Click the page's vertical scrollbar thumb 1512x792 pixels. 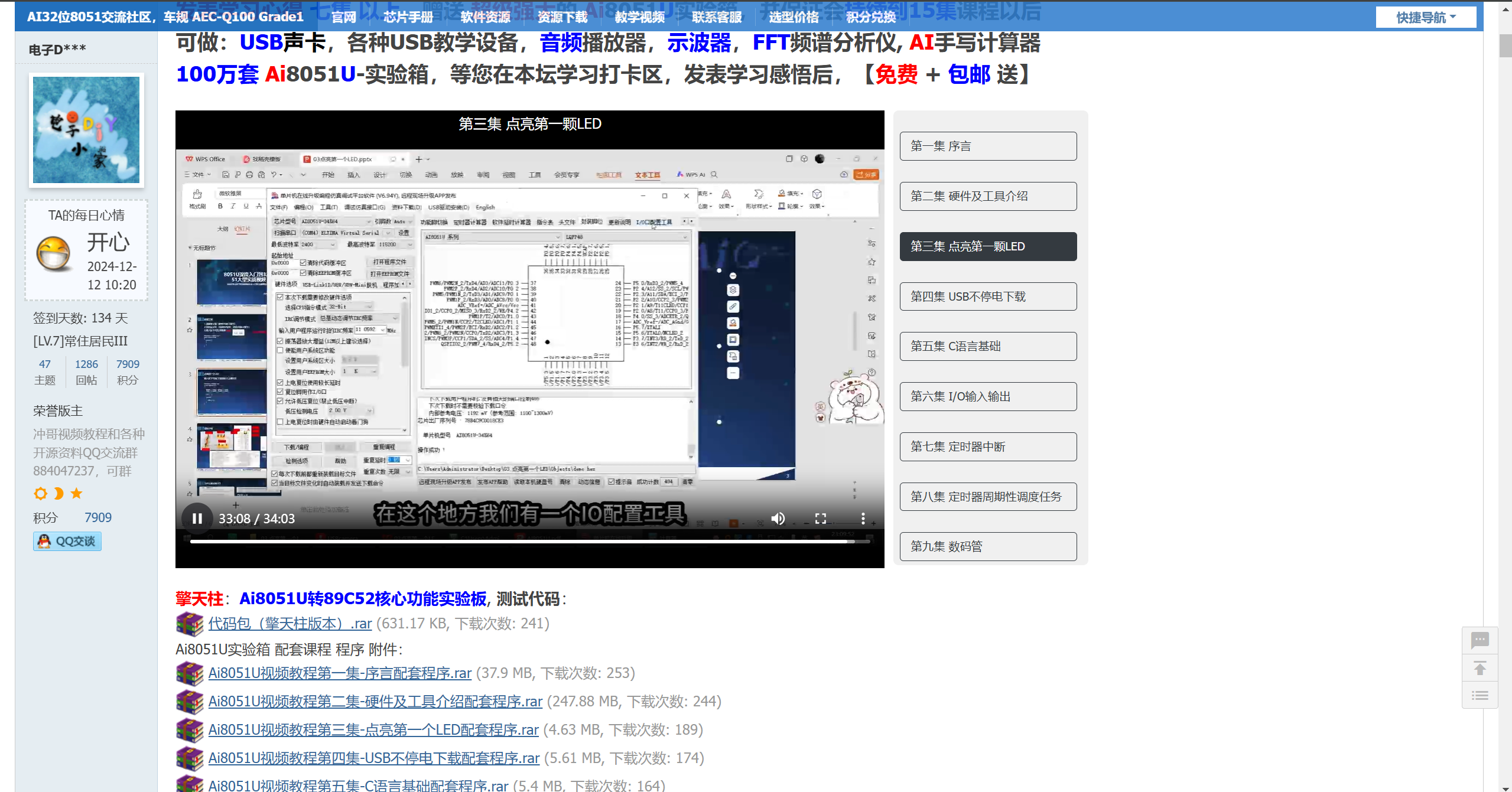[x=1505, y=46]
